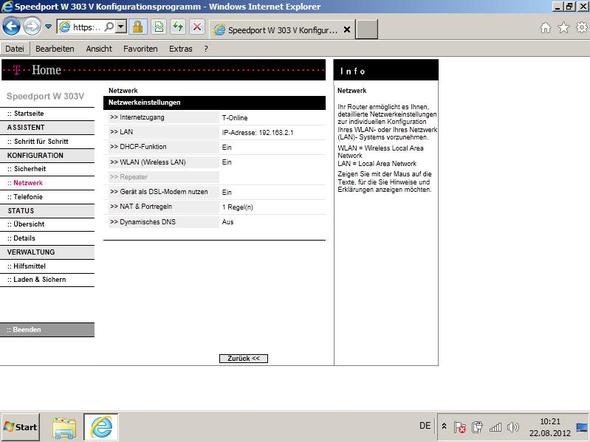
Task: Open Favorites star icon
Action: (x=563, y=27)
